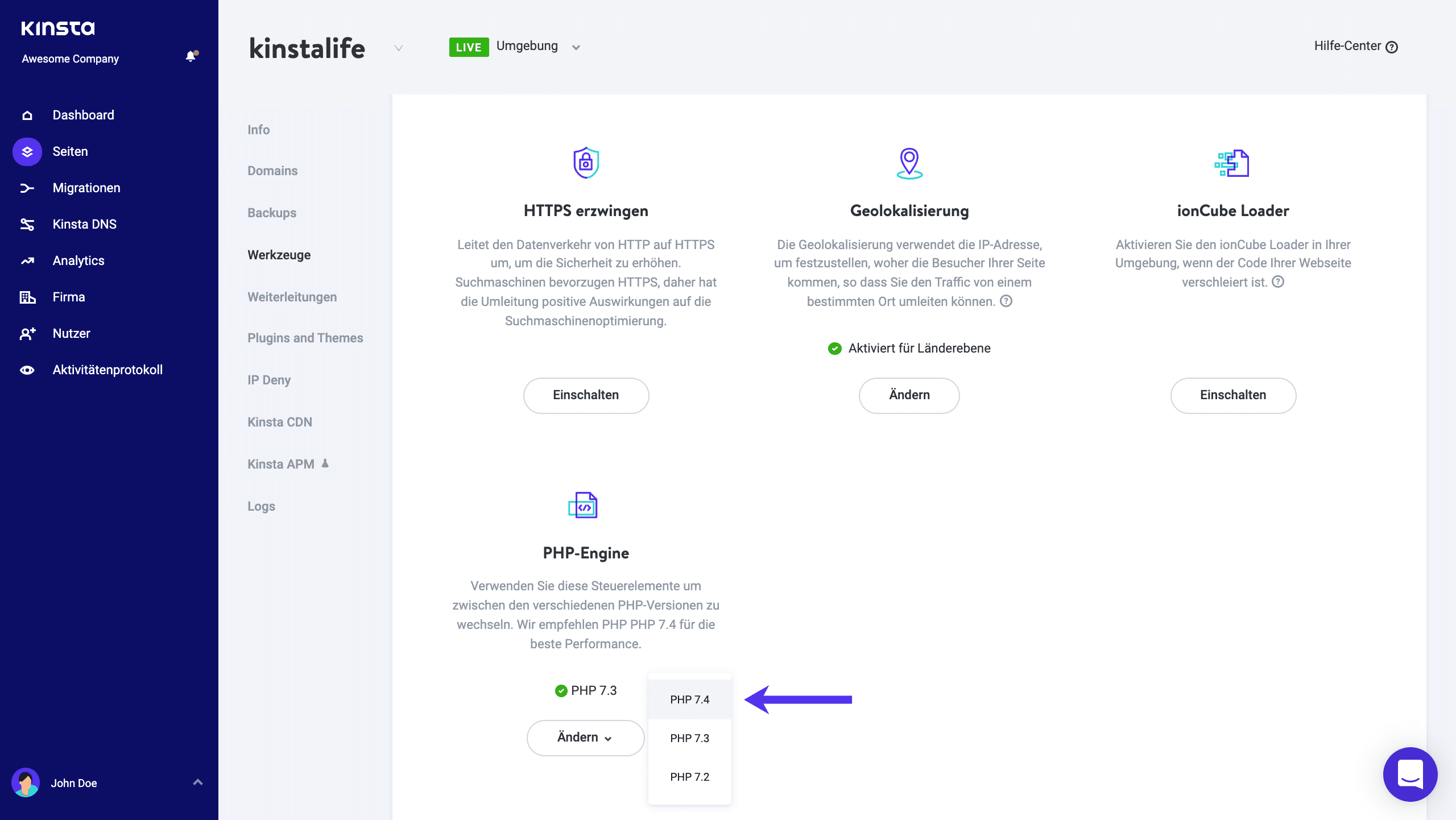Screen dimensions: 1456x820
Task: Click Einschalten for ionCube Loader
Action: pyautogui.click(x=1233, y=395)
